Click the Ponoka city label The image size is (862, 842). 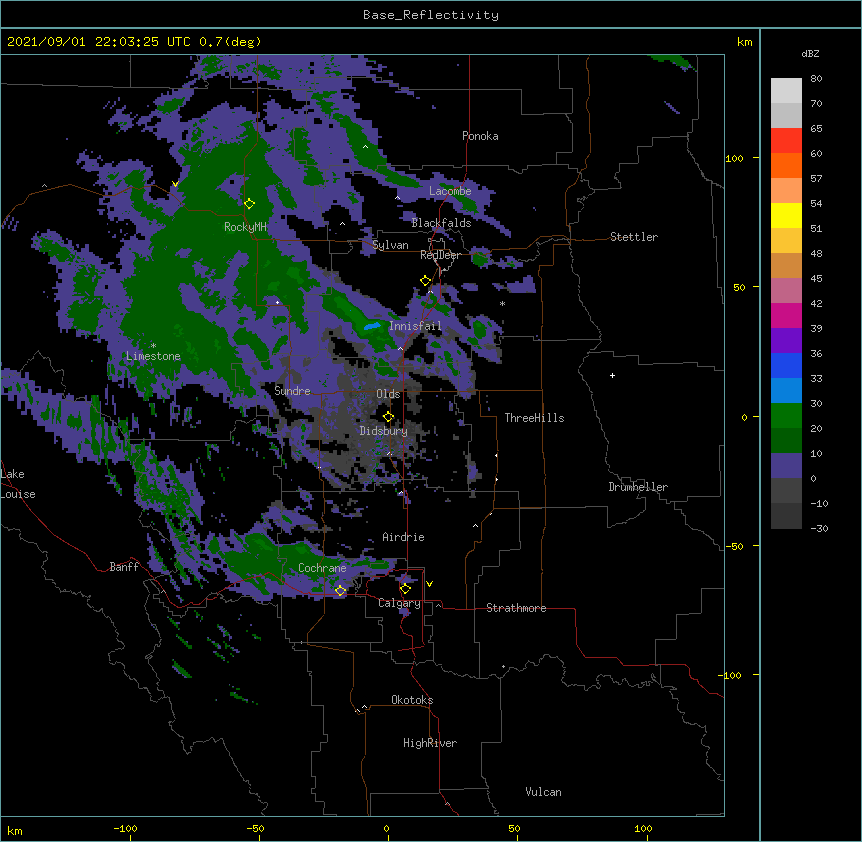coord(480,136)
